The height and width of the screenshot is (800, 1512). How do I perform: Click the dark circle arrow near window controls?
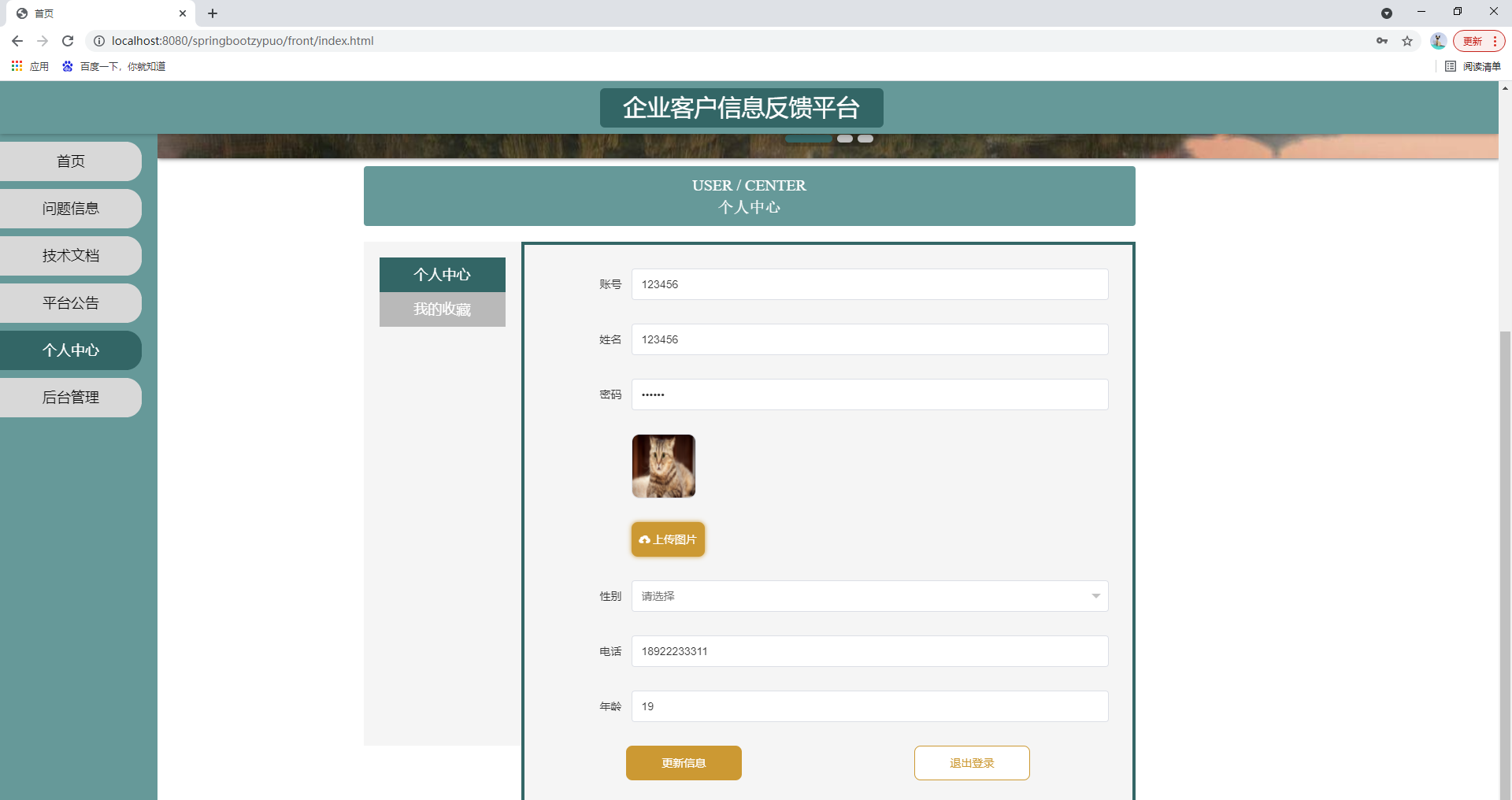click(1388, 13)
